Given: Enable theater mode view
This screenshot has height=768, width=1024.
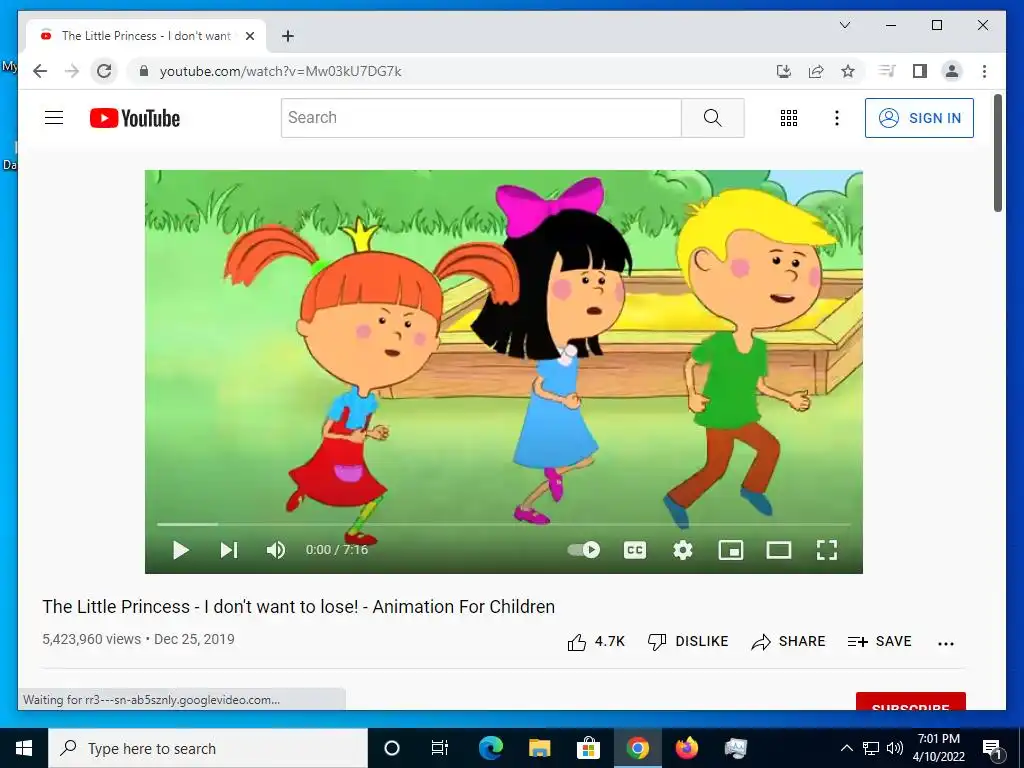Looking at the screenshot, I should [778, 550].
